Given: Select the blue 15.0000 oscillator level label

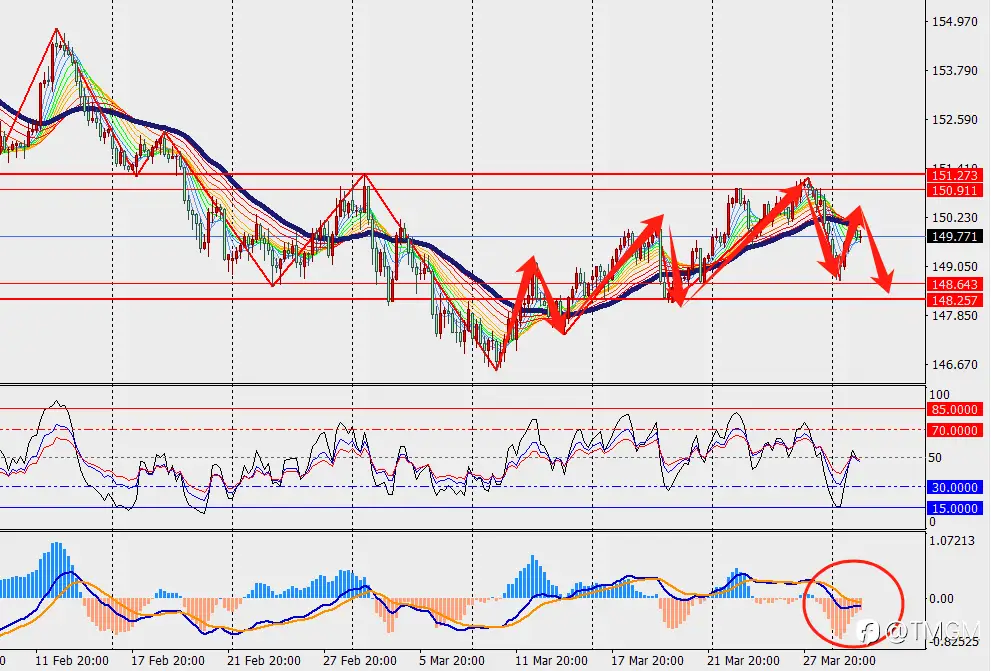Looking at the screenshot, I should [955, 508].
